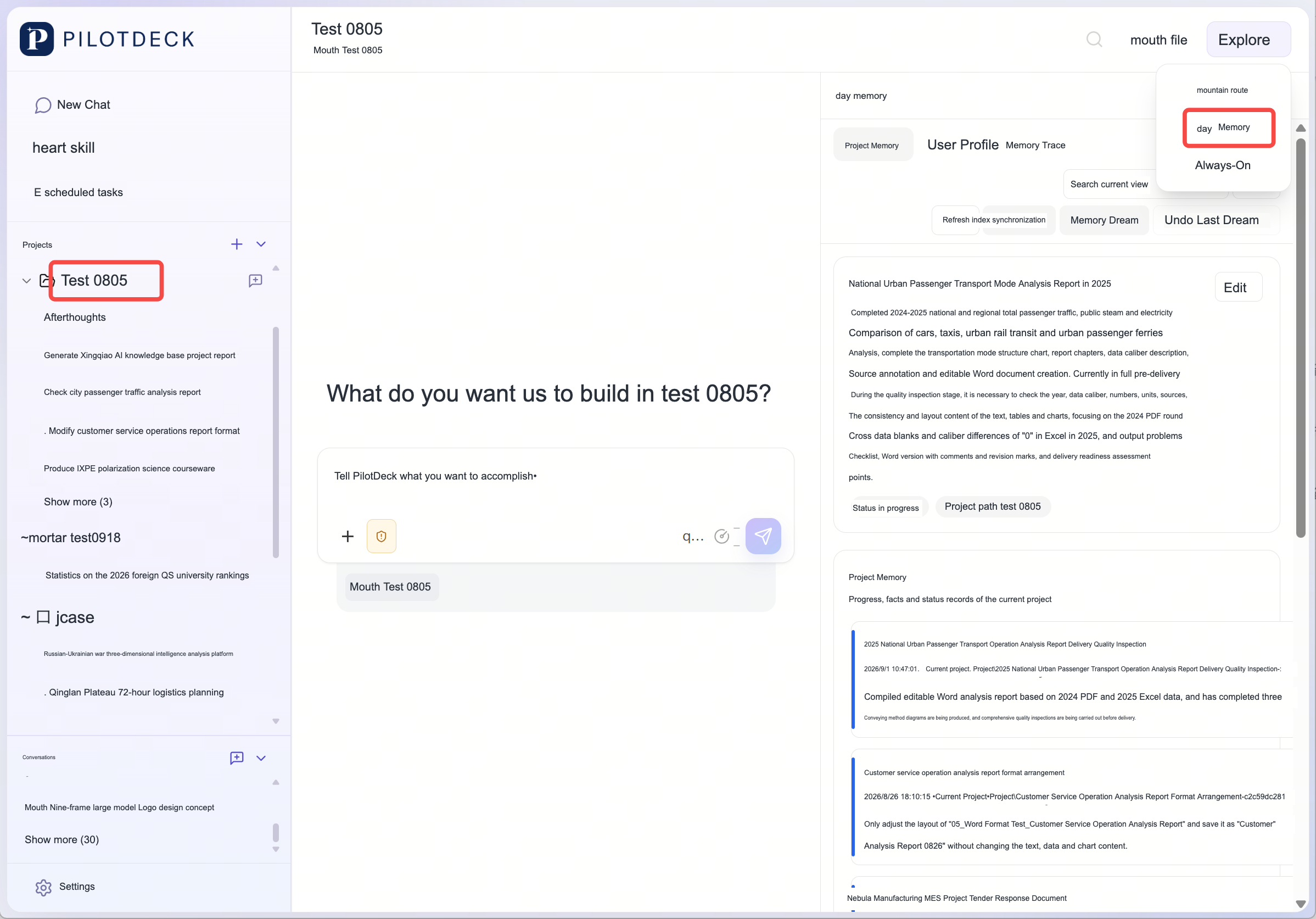Viewport: 1316px width, 919px height.
Task: Select mountain route menu entry
Action: click(1222, 90)
